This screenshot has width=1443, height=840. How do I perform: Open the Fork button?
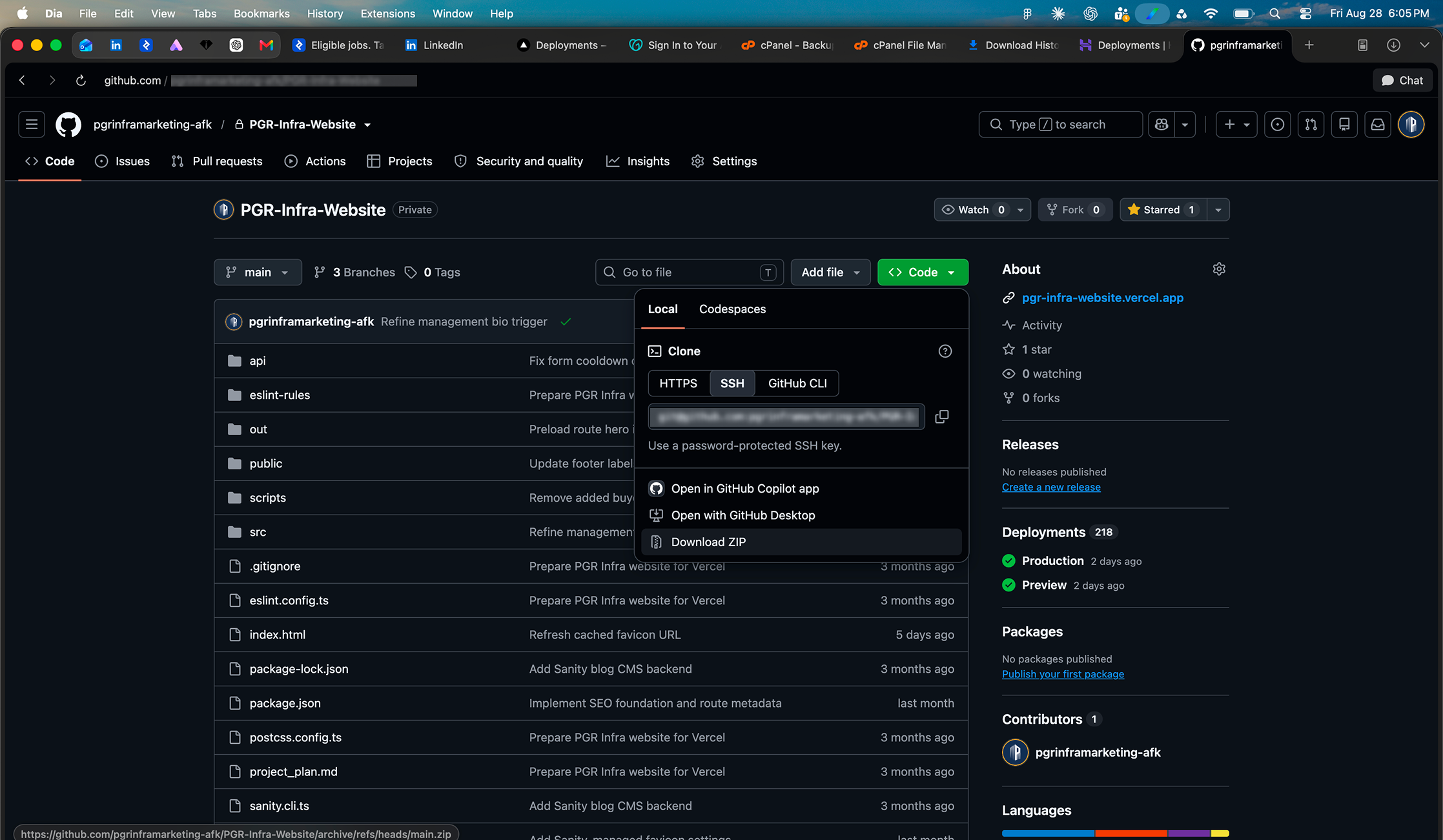1075,210
